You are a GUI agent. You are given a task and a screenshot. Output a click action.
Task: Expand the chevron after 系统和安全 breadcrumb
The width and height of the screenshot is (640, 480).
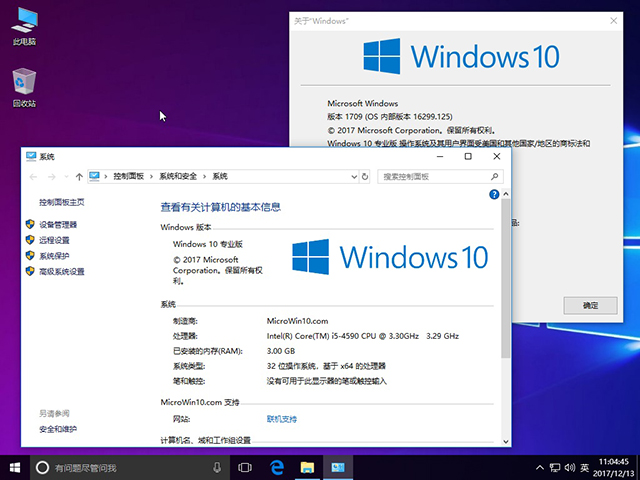tap(204, 177)
